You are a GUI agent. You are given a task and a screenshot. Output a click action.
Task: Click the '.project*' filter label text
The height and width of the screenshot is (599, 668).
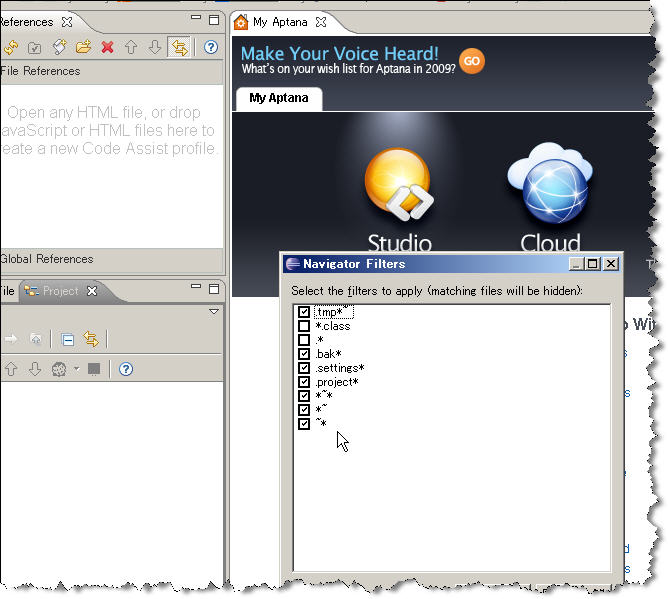click(x=337, y=382)
